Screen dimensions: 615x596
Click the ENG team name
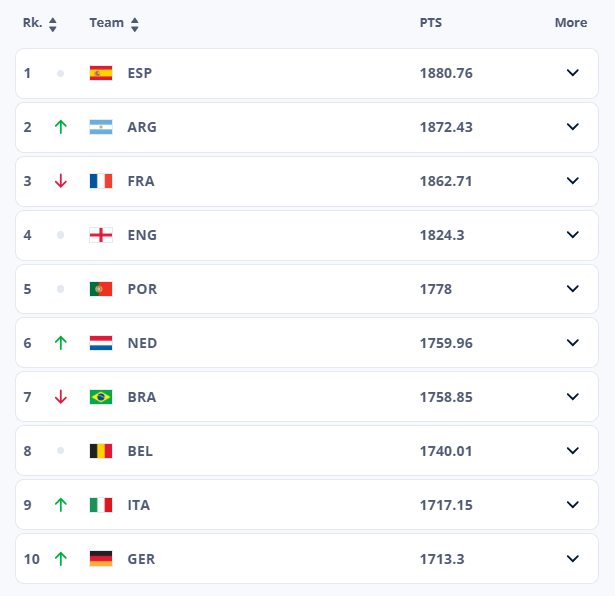(142, 235)
